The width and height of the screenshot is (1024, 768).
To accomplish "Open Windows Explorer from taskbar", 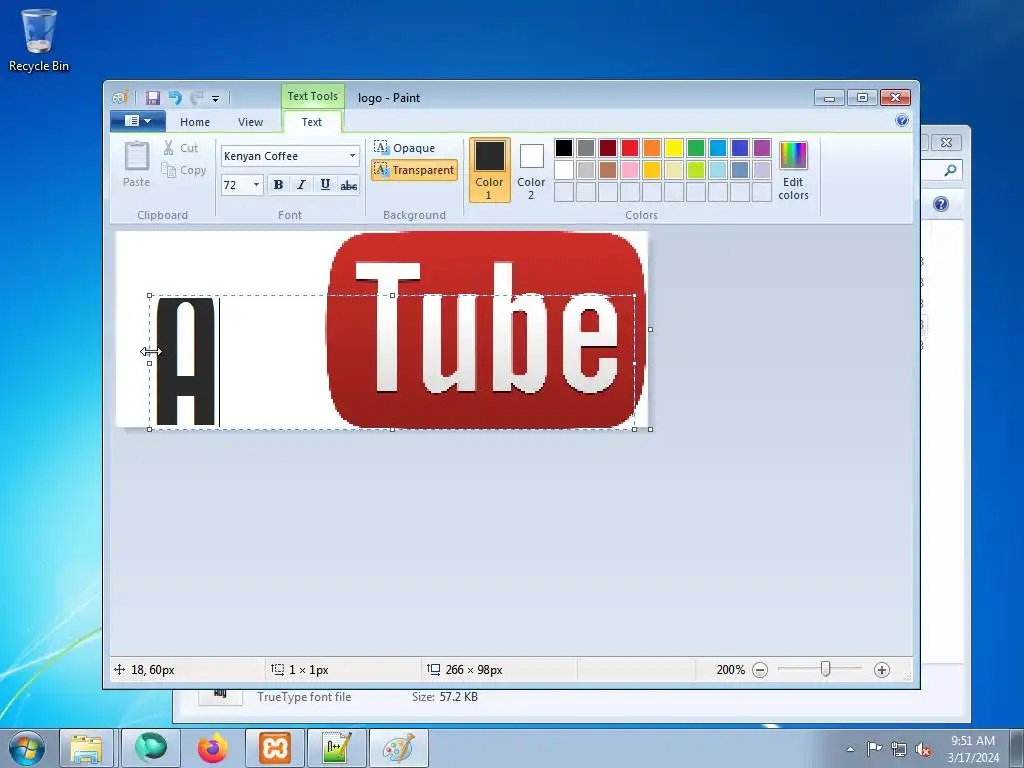I will 87,748.
